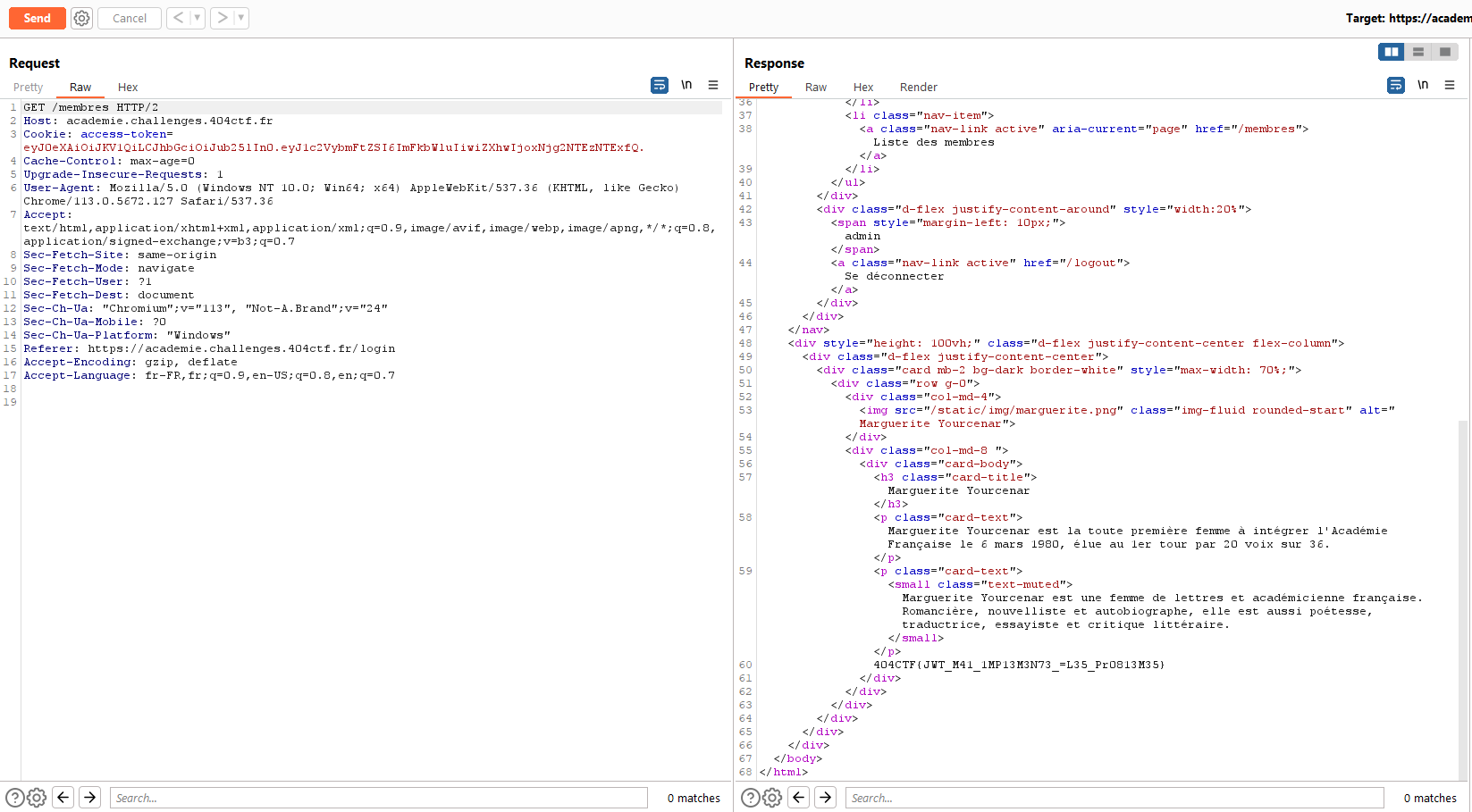Click the Cookie access-token header name
Screen dimensions: 1472x812
(98, 134)
